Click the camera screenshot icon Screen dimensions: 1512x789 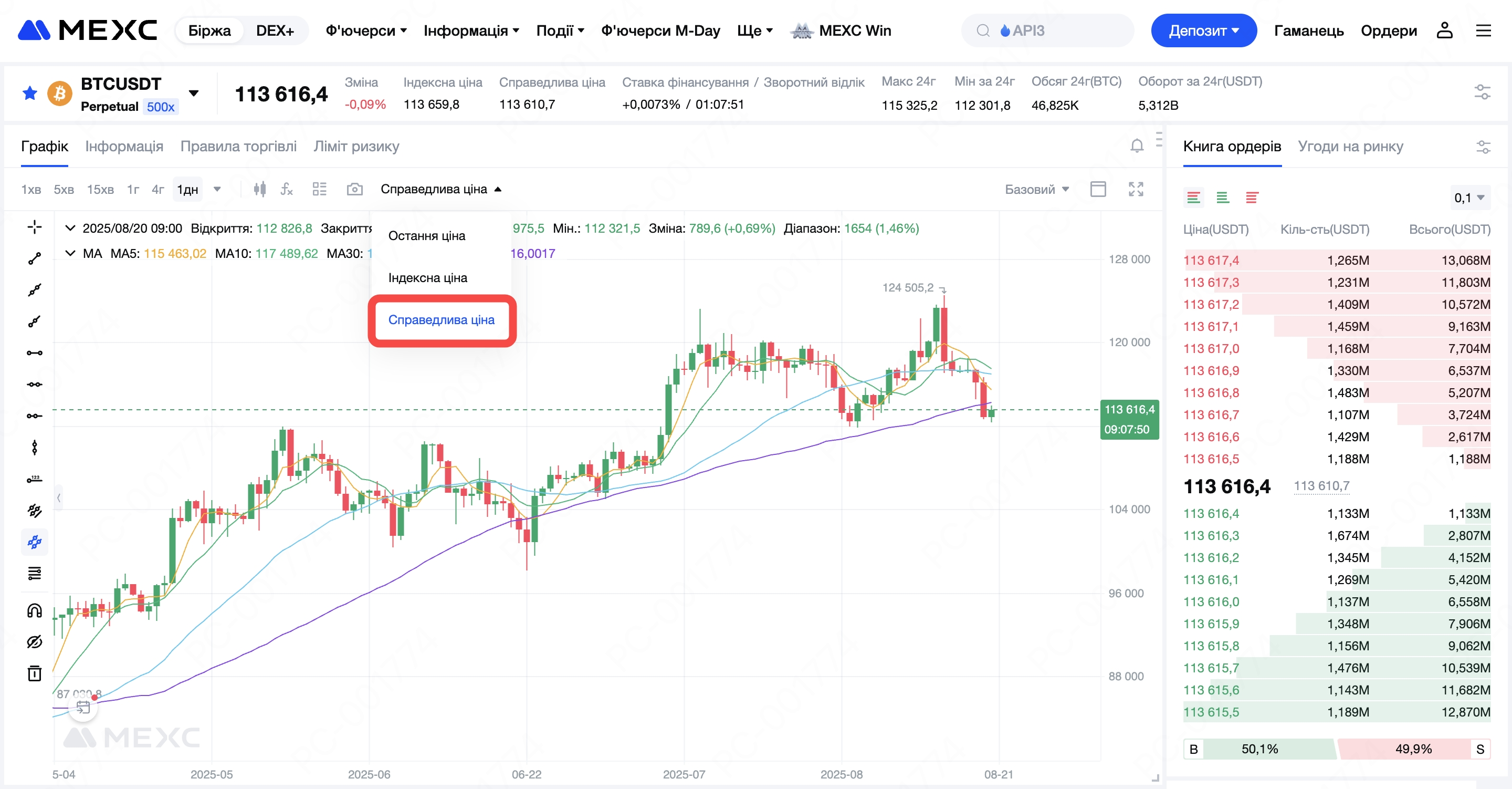tap(354, 189)
